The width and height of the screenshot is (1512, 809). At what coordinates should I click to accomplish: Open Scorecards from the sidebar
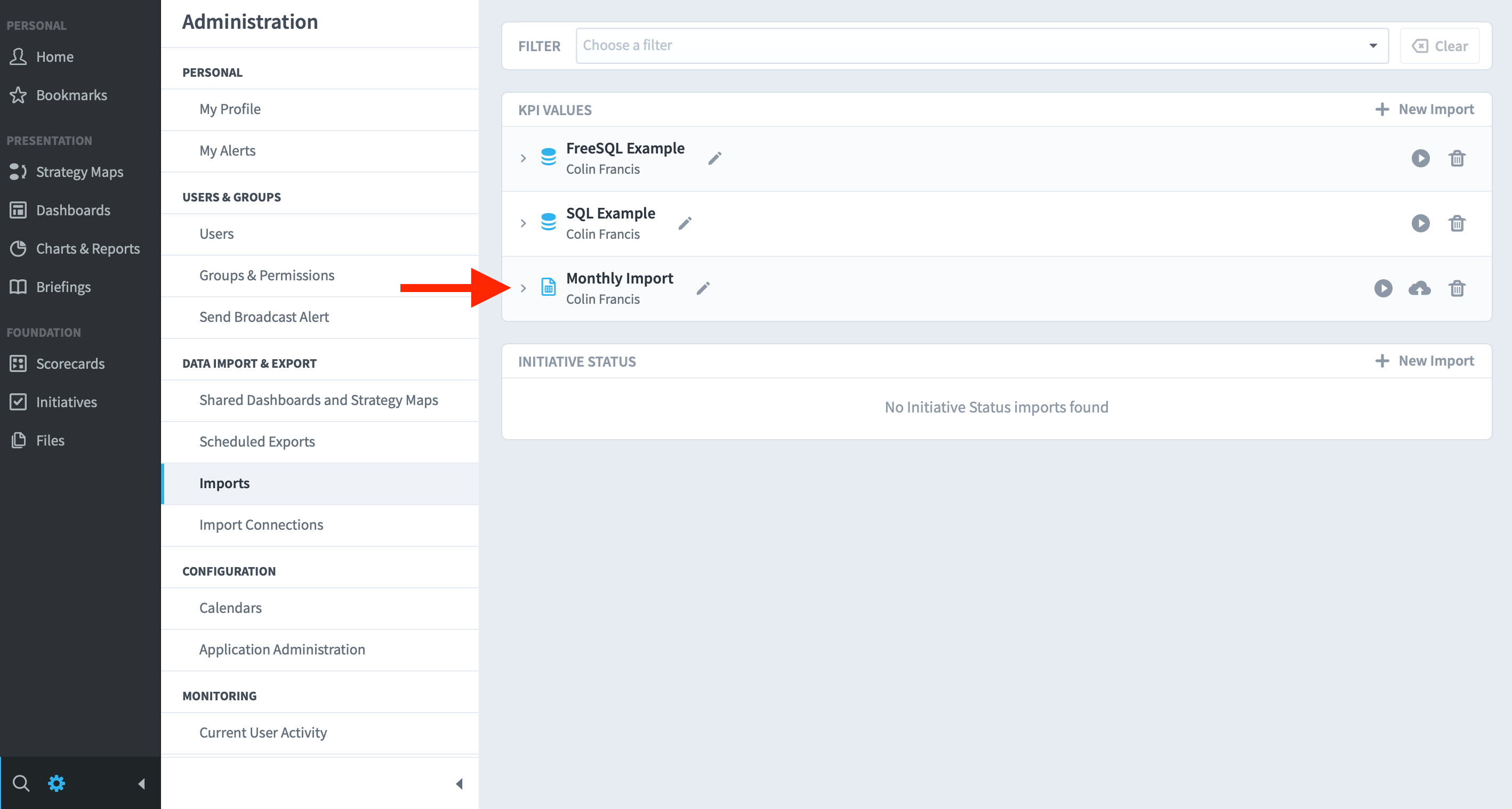(70, 363)
